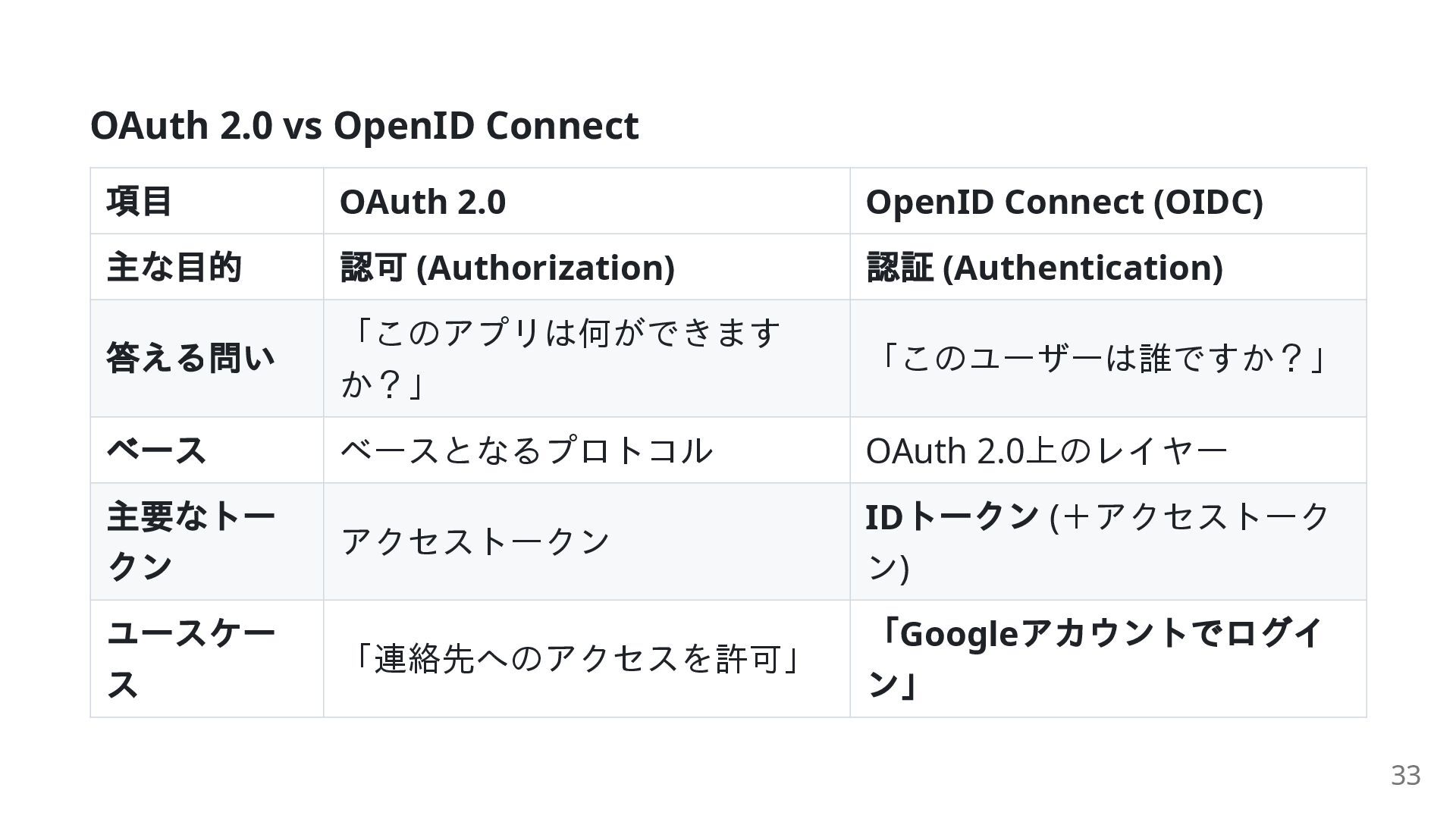Click the 「連絡先へのアクセスを許可」 cell
Image resolution: width=1456 pixels, height=819 pixels.
pos(577,658)
